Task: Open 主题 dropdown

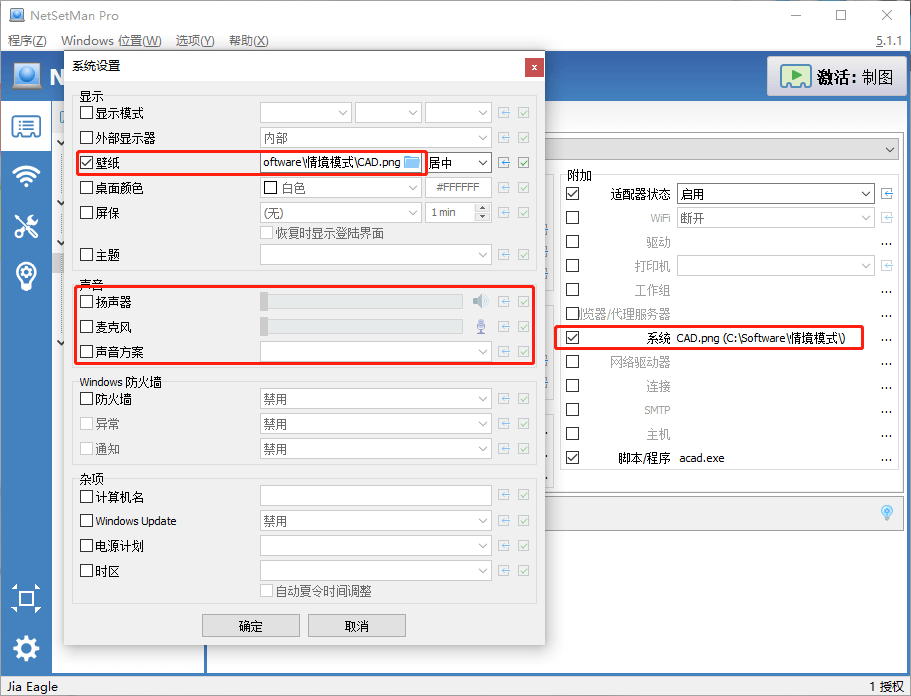Action: click(x=375, y=254)
